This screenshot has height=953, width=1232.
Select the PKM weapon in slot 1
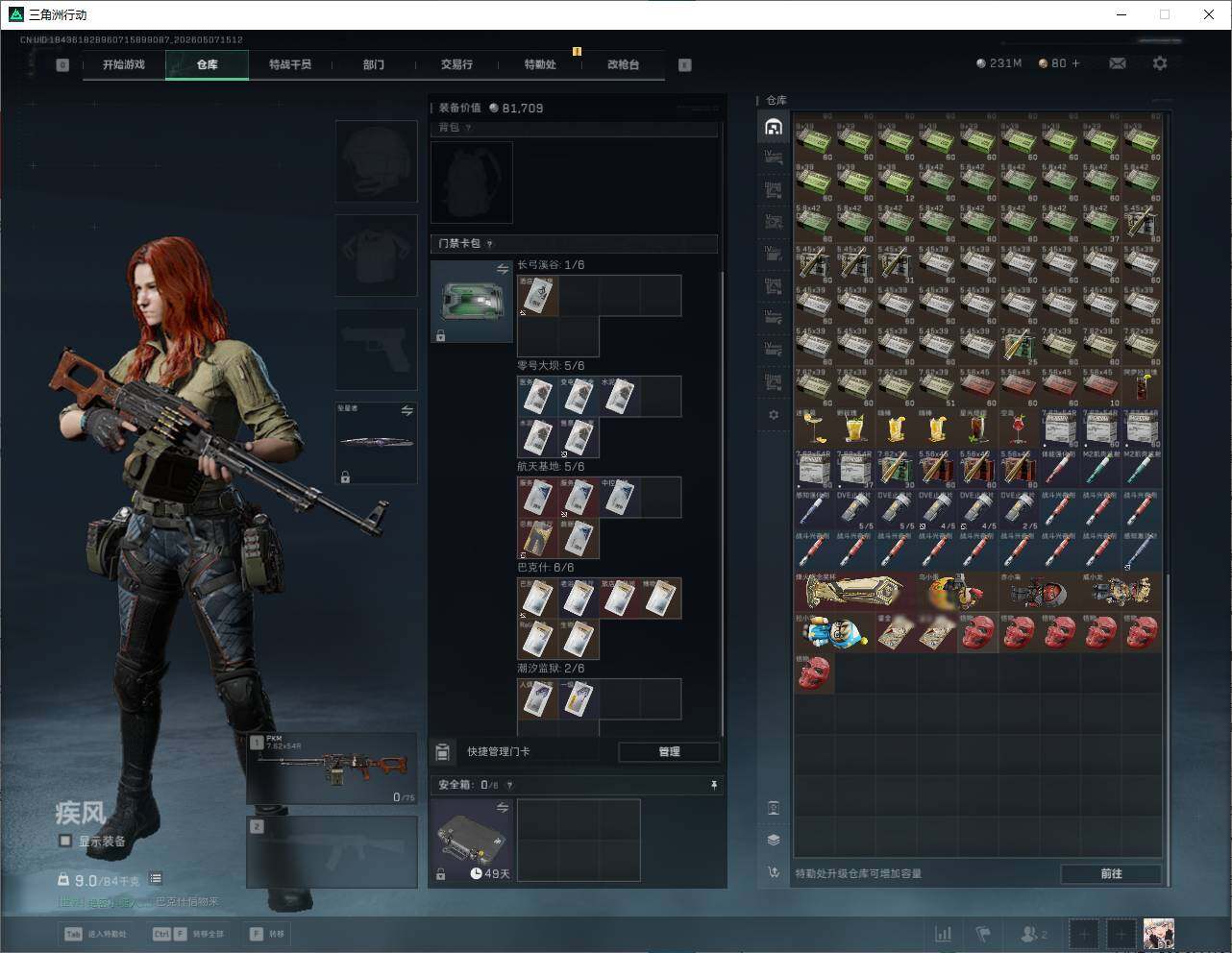pyautogui.click(x=333, y=769)
